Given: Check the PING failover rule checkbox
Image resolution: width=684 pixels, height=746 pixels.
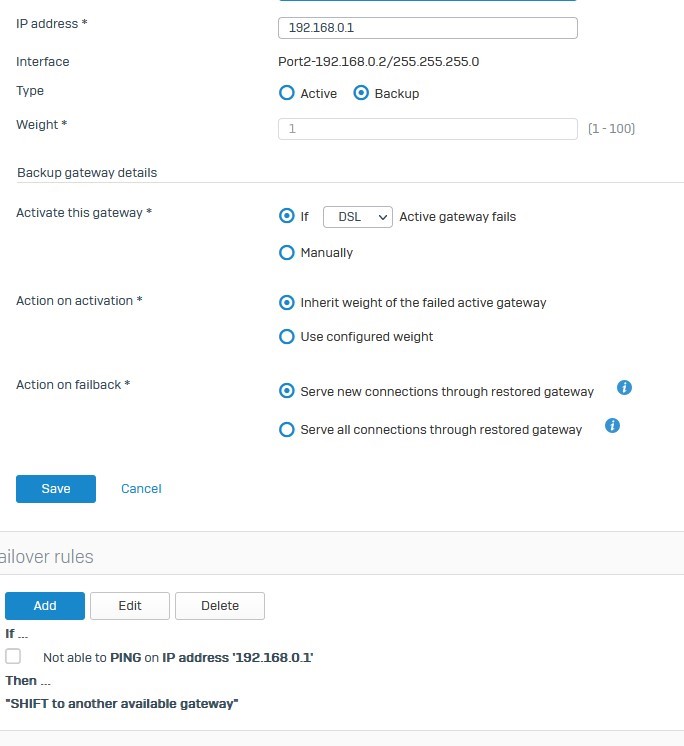Looking at the screenshot, I should coord(13,656).
